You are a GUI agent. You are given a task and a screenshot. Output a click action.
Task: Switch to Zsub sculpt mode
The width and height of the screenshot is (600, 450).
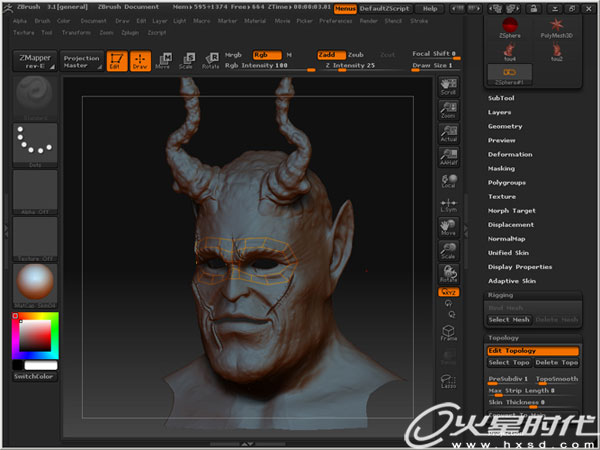pos(356,55)
